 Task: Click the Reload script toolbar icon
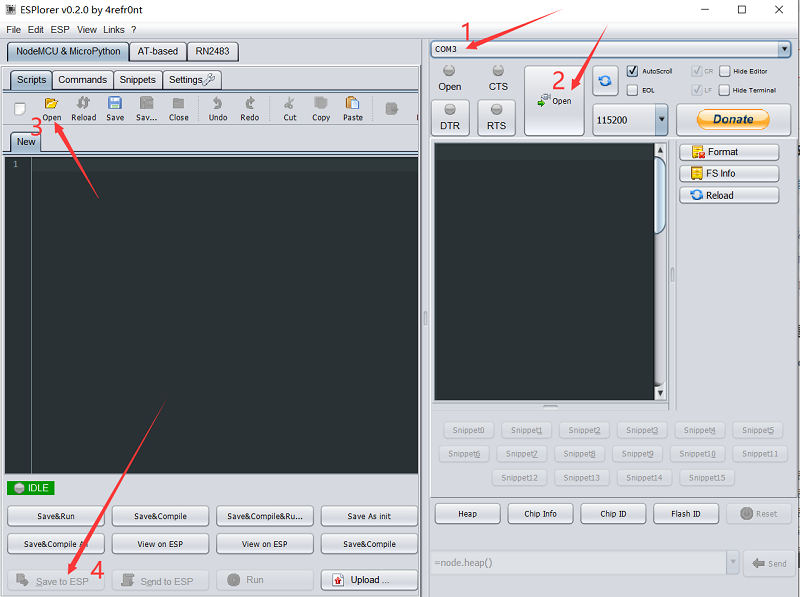pyautogui.click(x=84, y=109)
